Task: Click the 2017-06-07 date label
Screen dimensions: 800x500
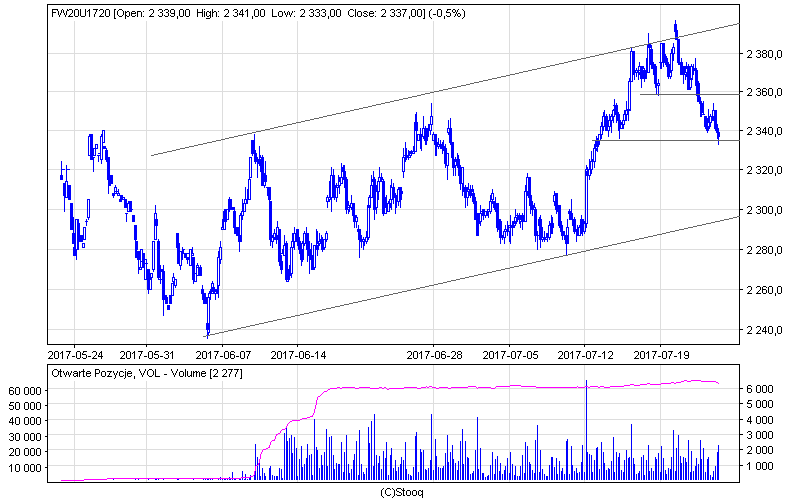Action: coord(223,355)
